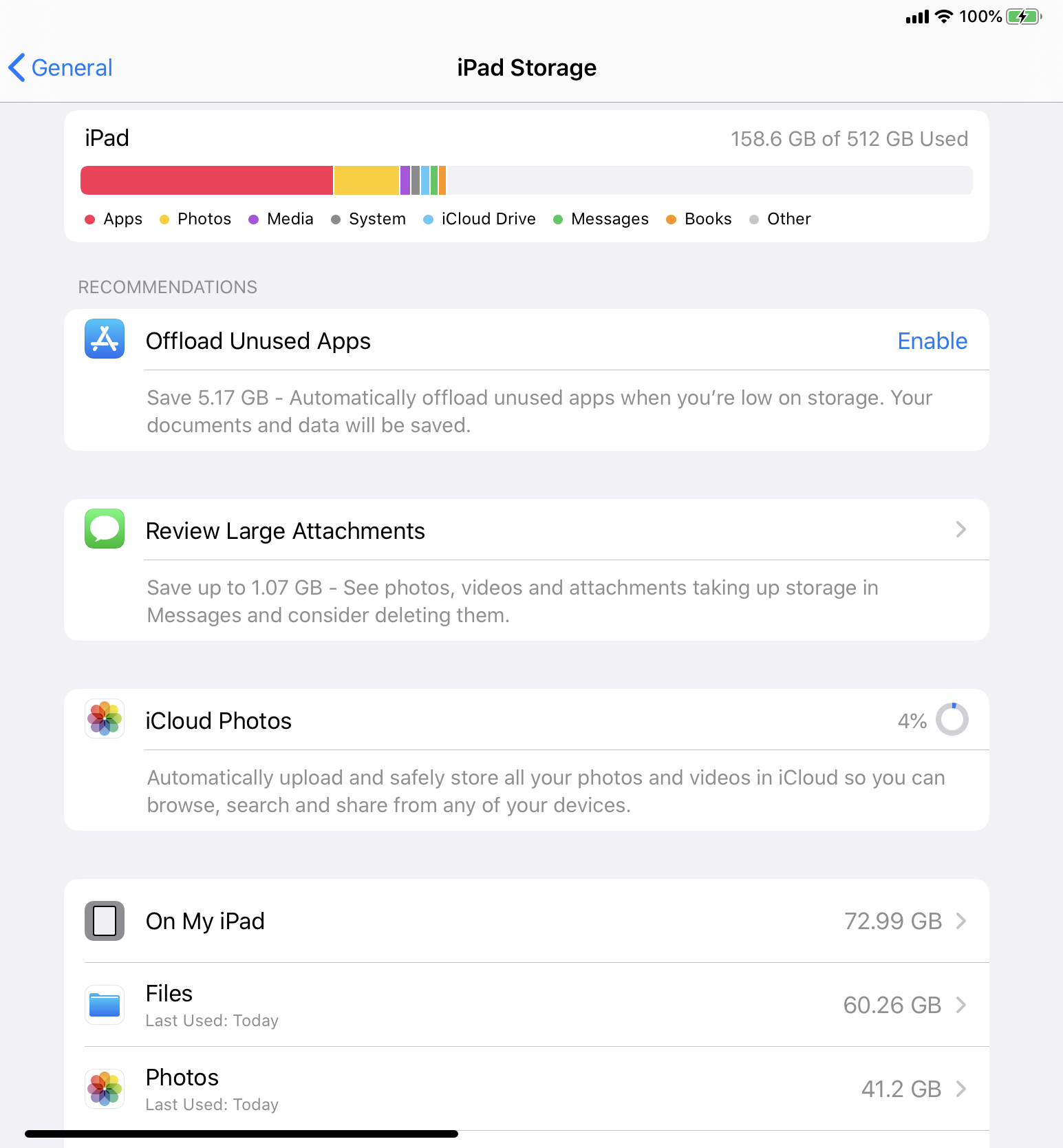
Task: Tap the On My iPad device icon
Action: pyautogui.click(x=105, y=921)
